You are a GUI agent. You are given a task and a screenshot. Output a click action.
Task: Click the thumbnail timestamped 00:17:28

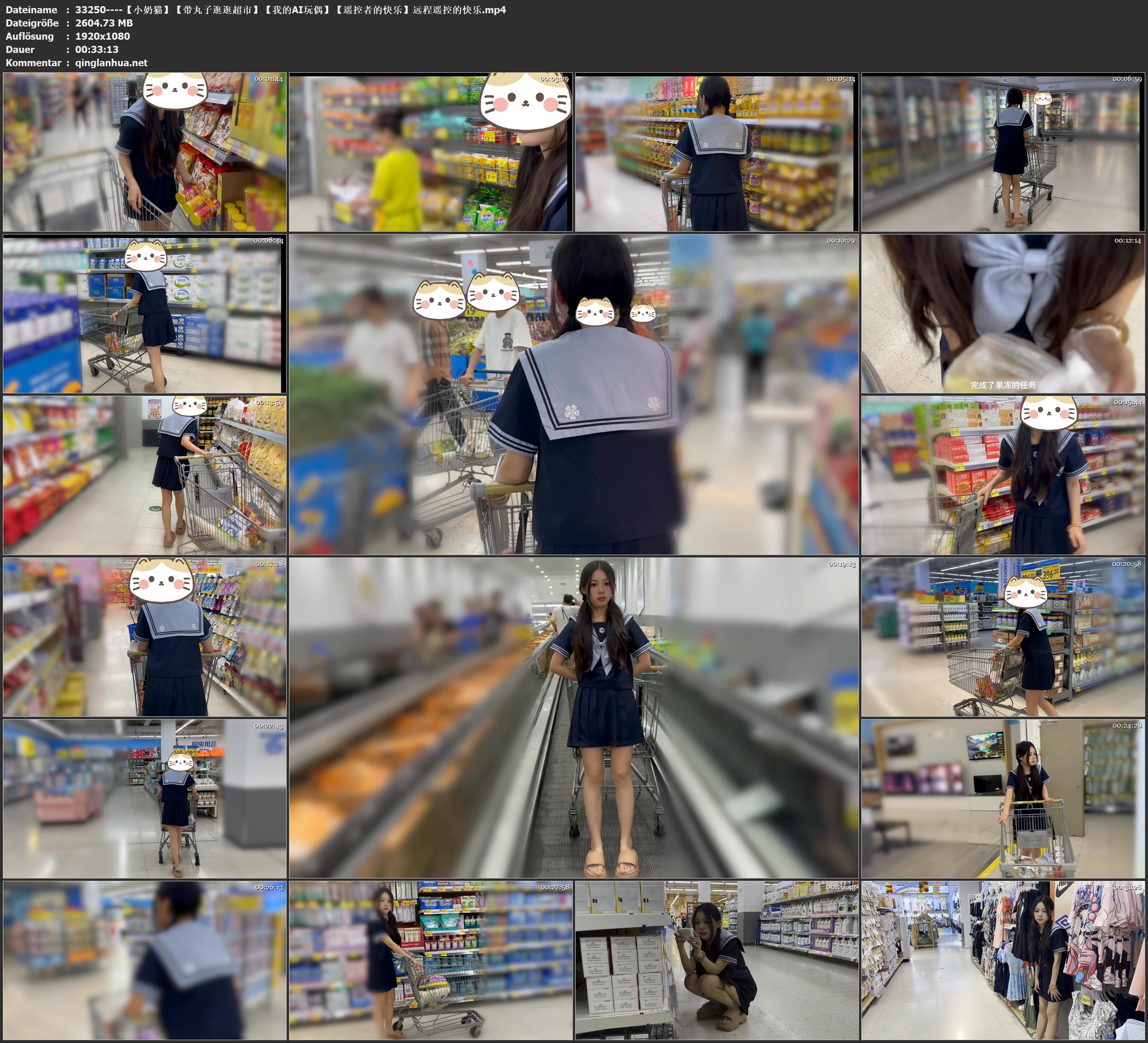click(145, 637)
